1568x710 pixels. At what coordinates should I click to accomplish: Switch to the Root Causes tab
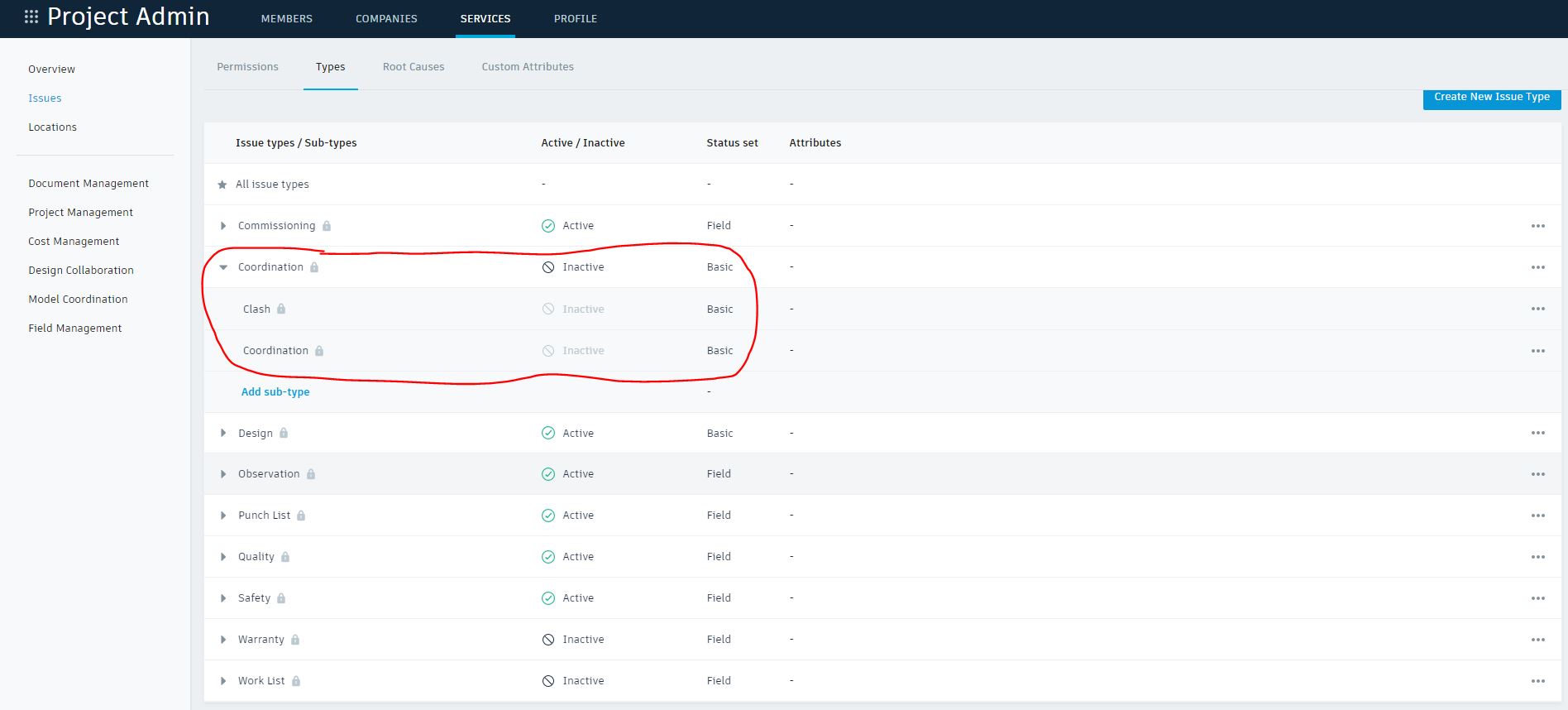click(x=414, y=67)
